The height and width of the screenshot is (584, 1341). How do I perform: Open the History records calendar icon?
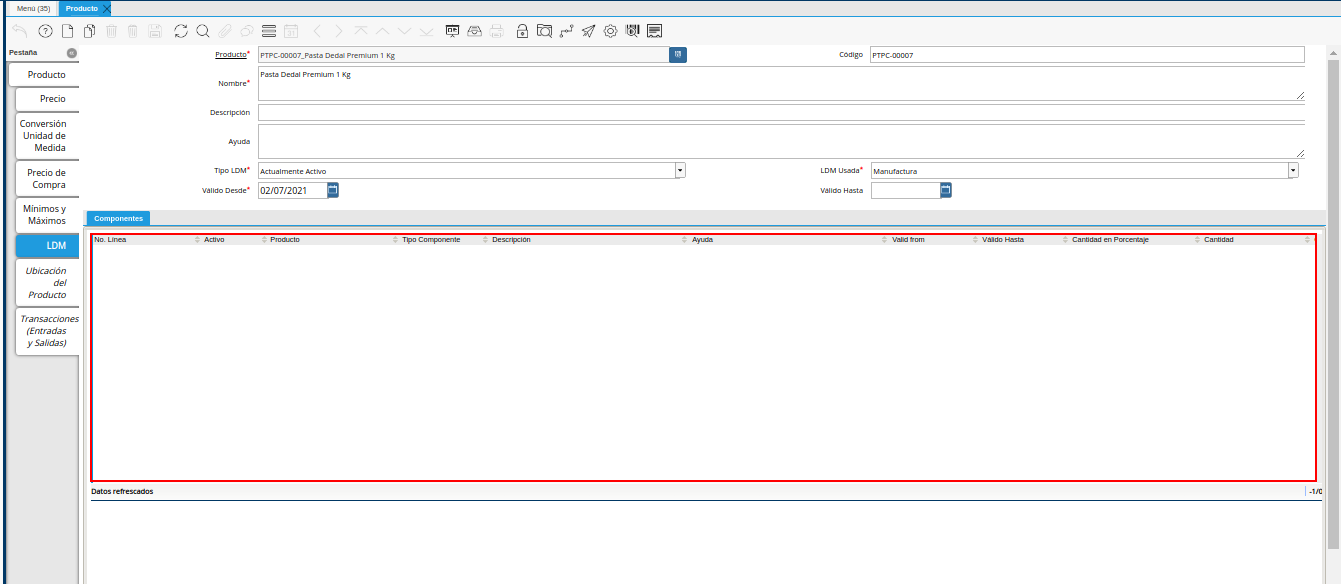click(291, 31)
